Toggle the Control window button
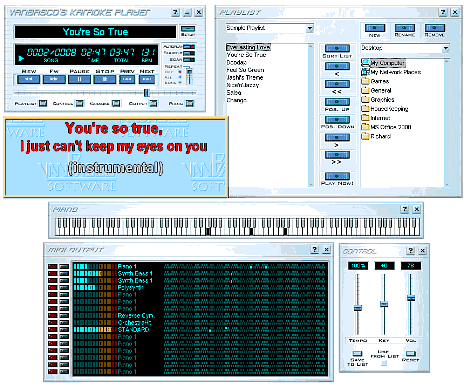The width and height of the screenshot is (468, 390). pyautogui.click(x=79, y=103)
